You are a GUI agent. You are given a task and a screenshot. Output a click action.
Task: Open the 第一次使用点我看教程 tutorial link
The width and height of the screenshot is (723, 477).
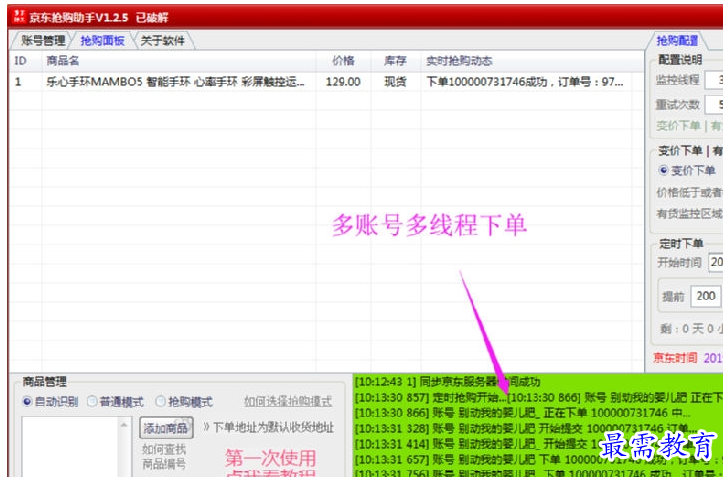click(x=270, y=463)
